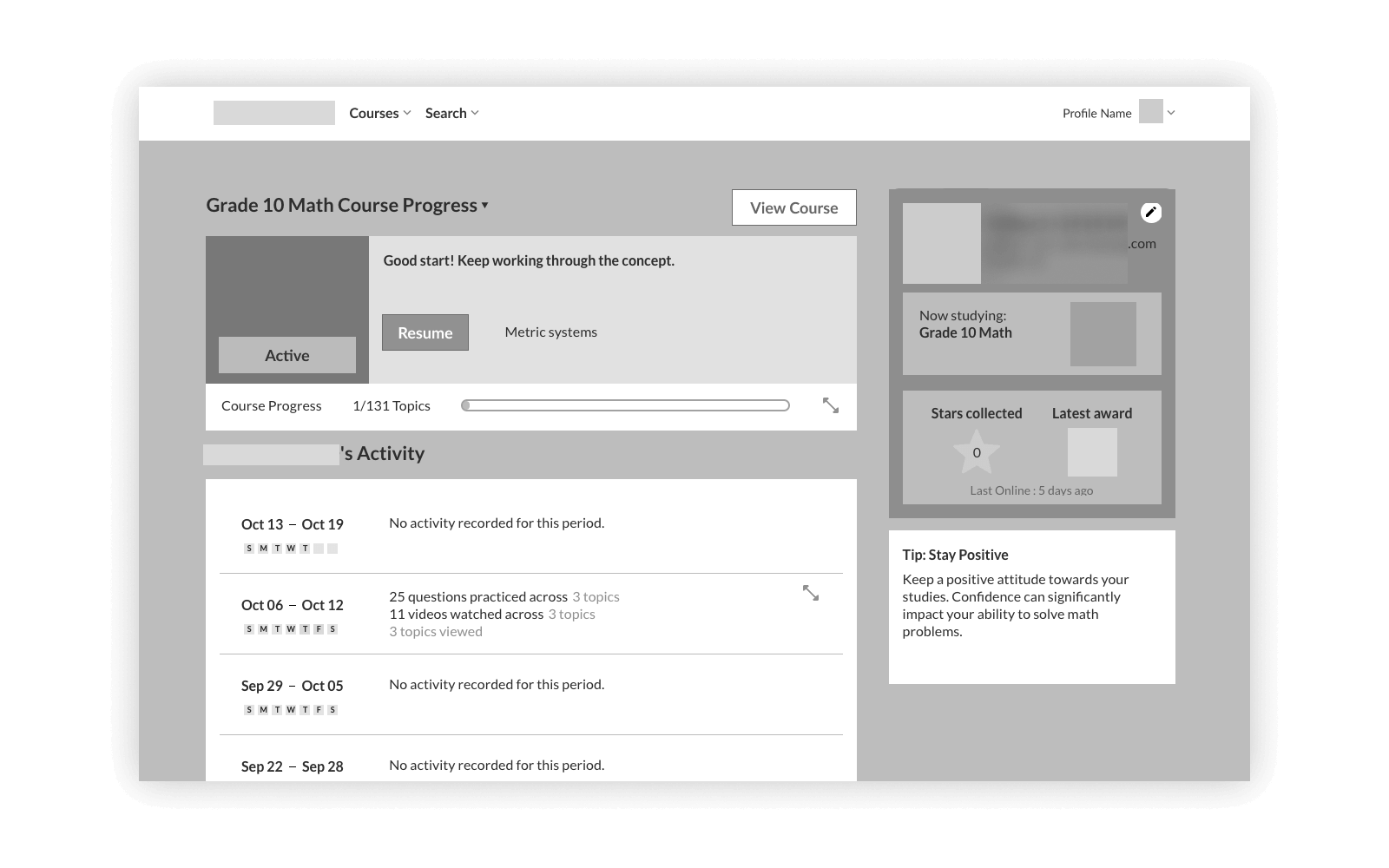
Task: Click the 3 topics link beside videos watched
Action: [571, 615]
